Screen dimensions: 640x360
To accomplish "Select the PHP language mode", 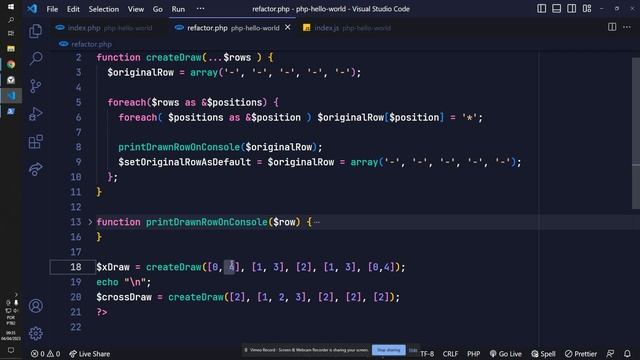I will point(473,354).
